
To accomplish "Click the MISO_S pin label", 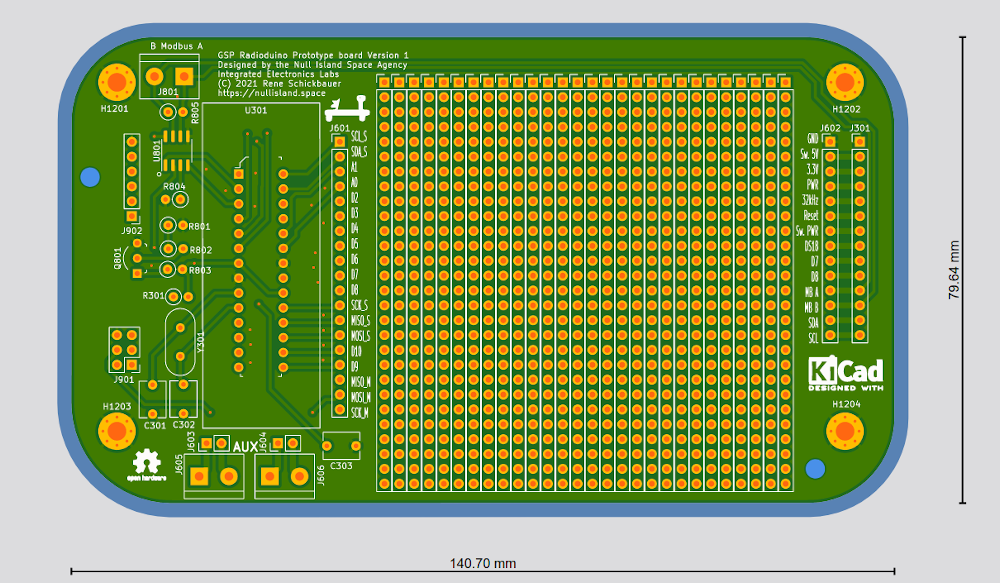I will click(x=360, y=321).
